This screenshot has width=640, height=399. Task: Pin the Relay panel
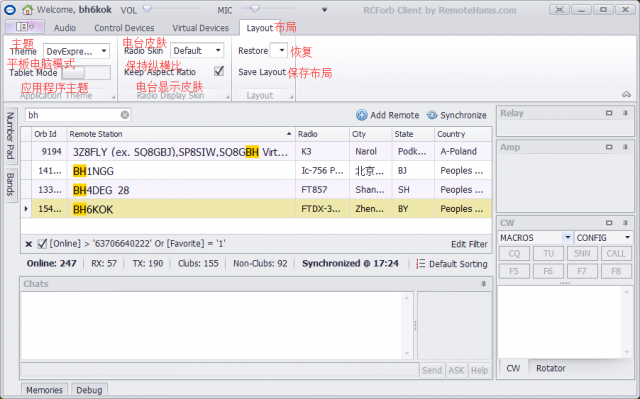click(x=625, y=113)
